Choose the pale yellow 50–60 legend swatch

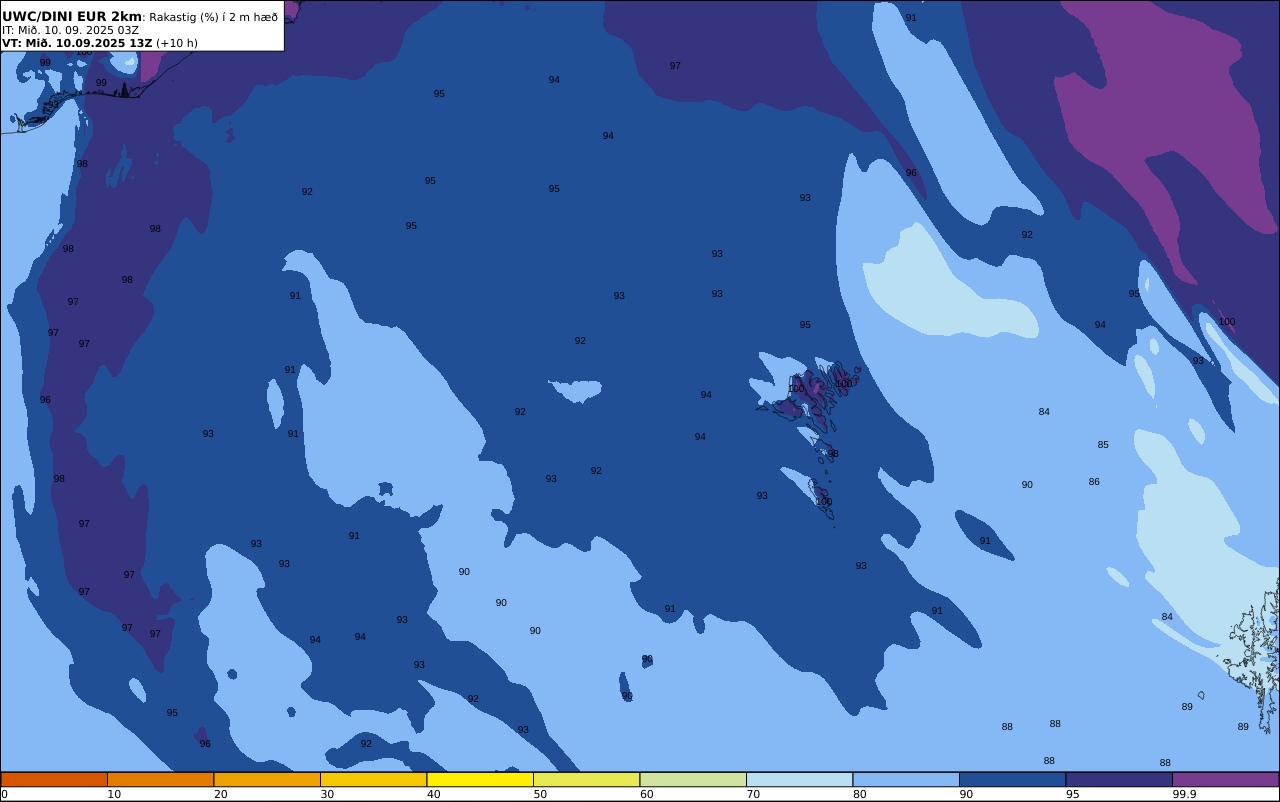[x=586, y=779]
